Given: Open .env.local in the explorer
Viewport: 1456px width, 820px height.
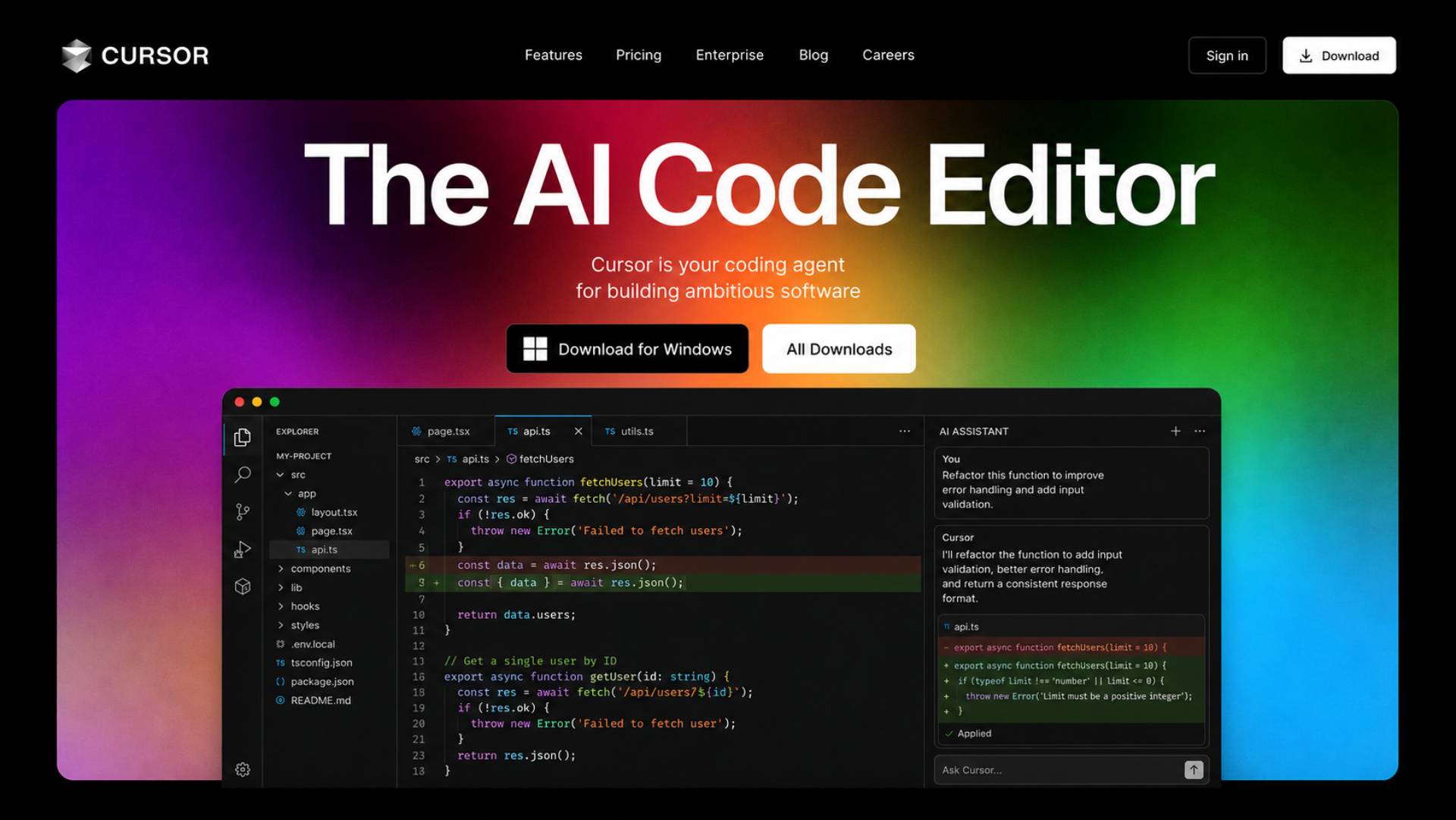Looking at the screenshot, I should [312, 644].
